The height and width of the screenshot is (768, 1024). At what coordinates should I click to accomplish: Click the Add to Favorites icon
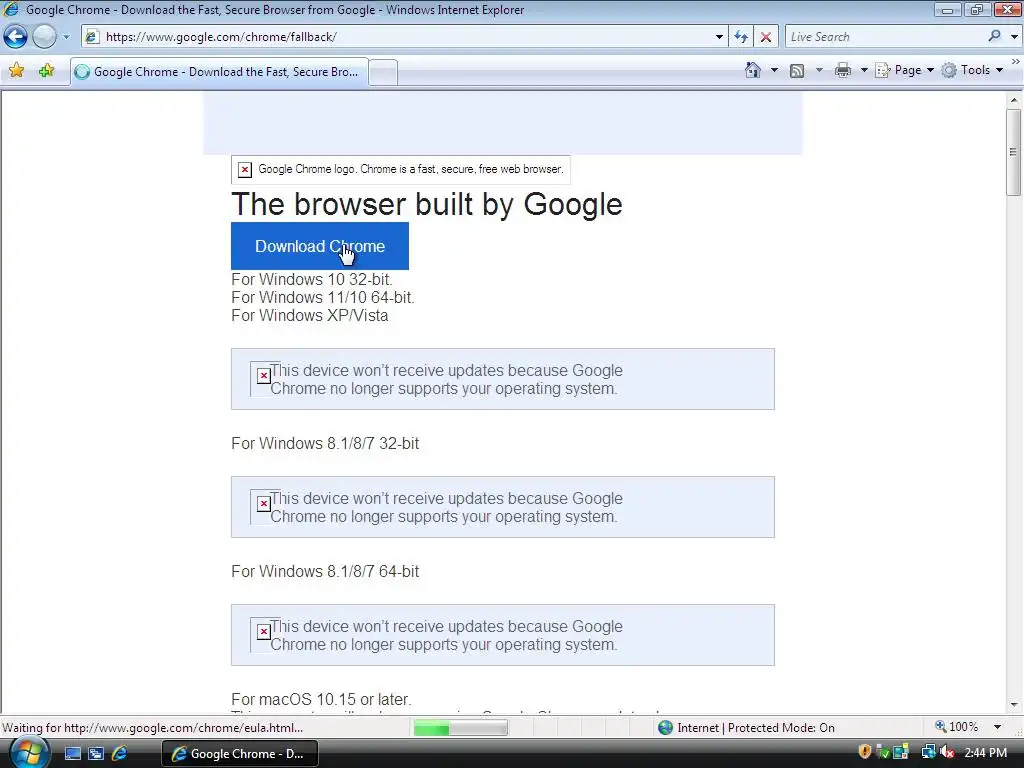[x=46, y=71]
